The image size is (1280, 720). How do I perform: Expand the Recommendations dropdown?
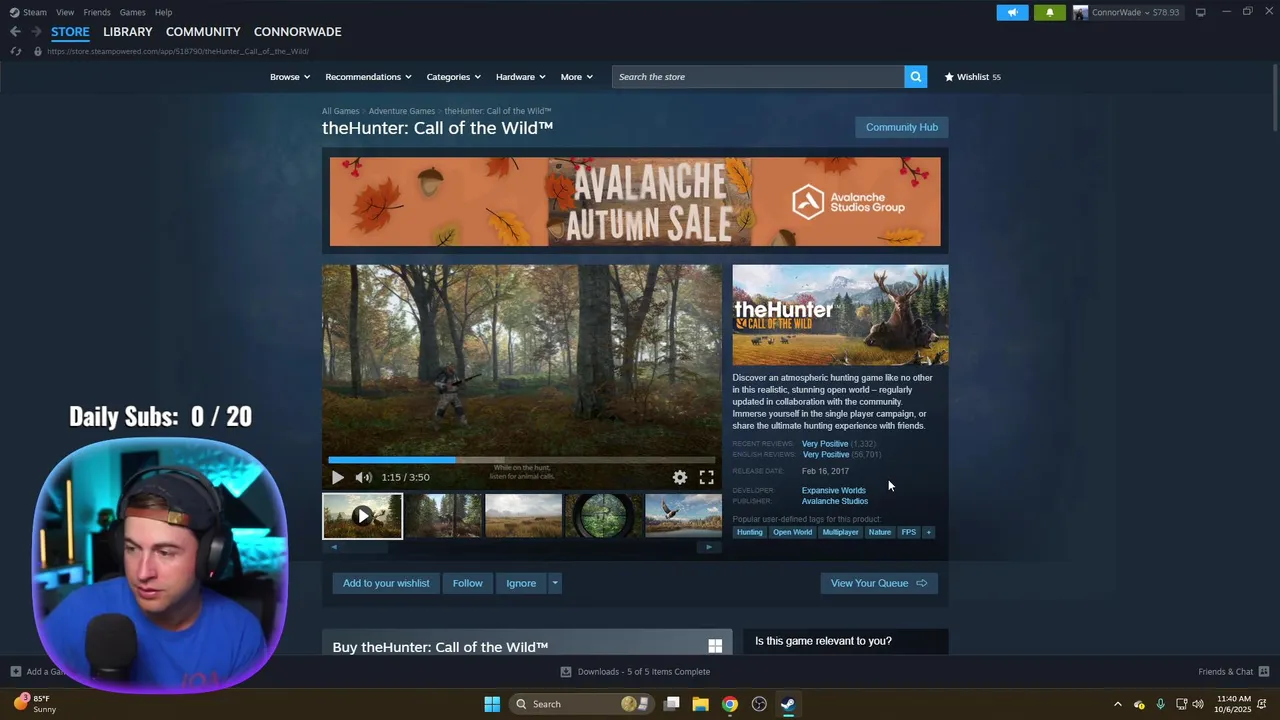368,77
